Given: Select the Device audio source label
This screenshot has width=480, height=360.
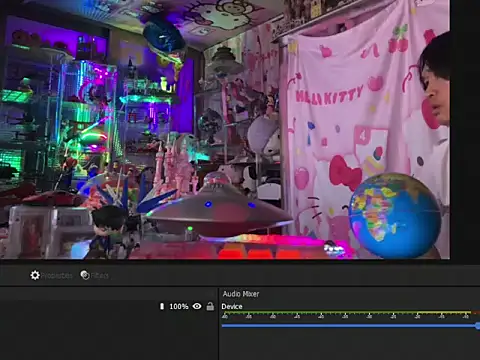Looking at the screenshot, I should coord(232,306).
